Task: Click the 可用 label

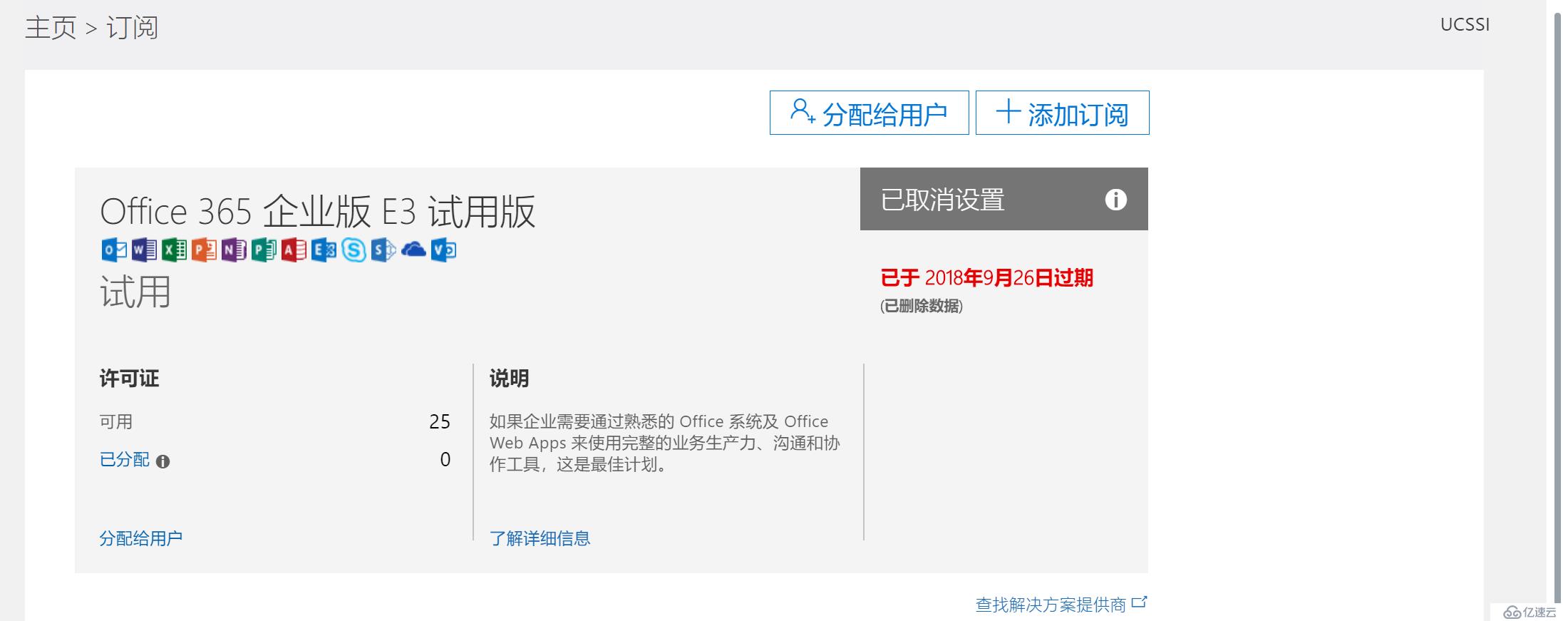Action: click(x=116, y=421)
